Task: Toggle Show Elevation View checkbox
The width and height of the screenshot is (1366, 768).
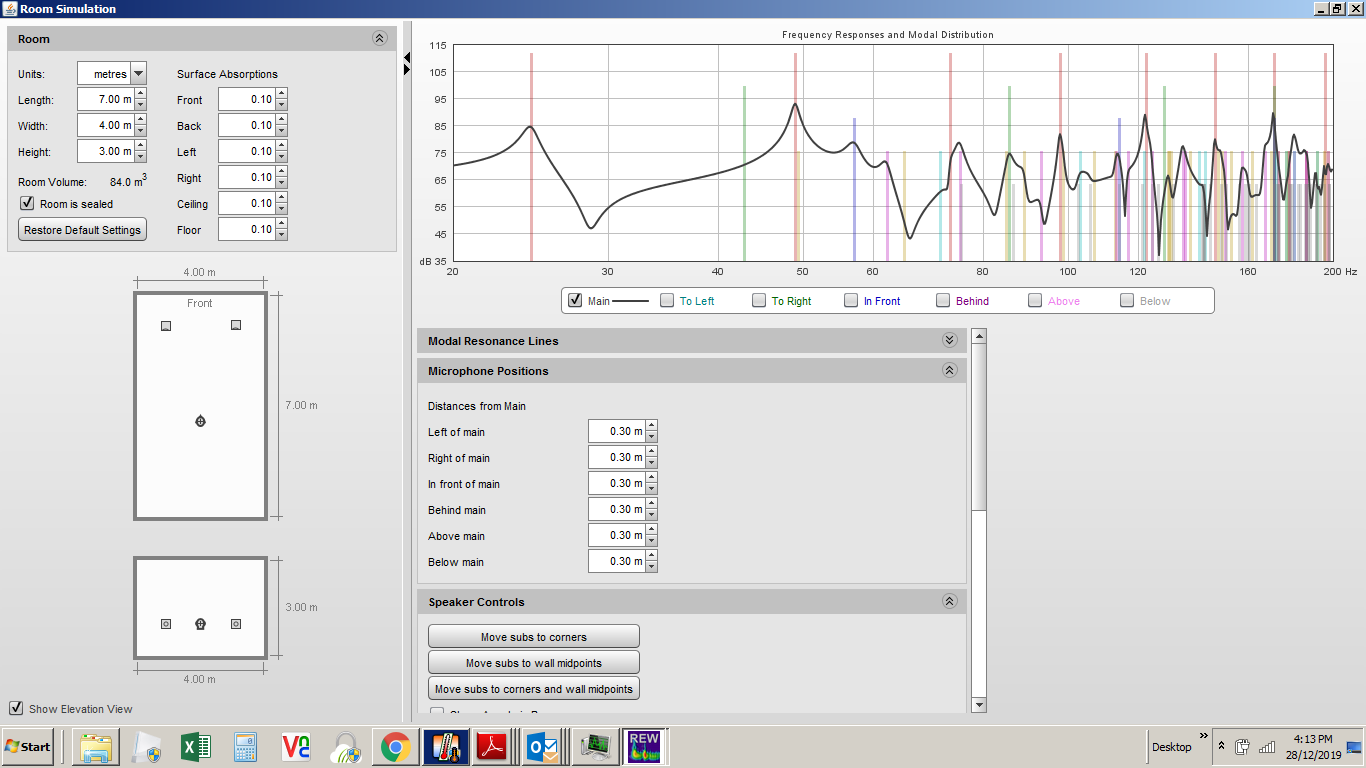Action: point(16,708)
